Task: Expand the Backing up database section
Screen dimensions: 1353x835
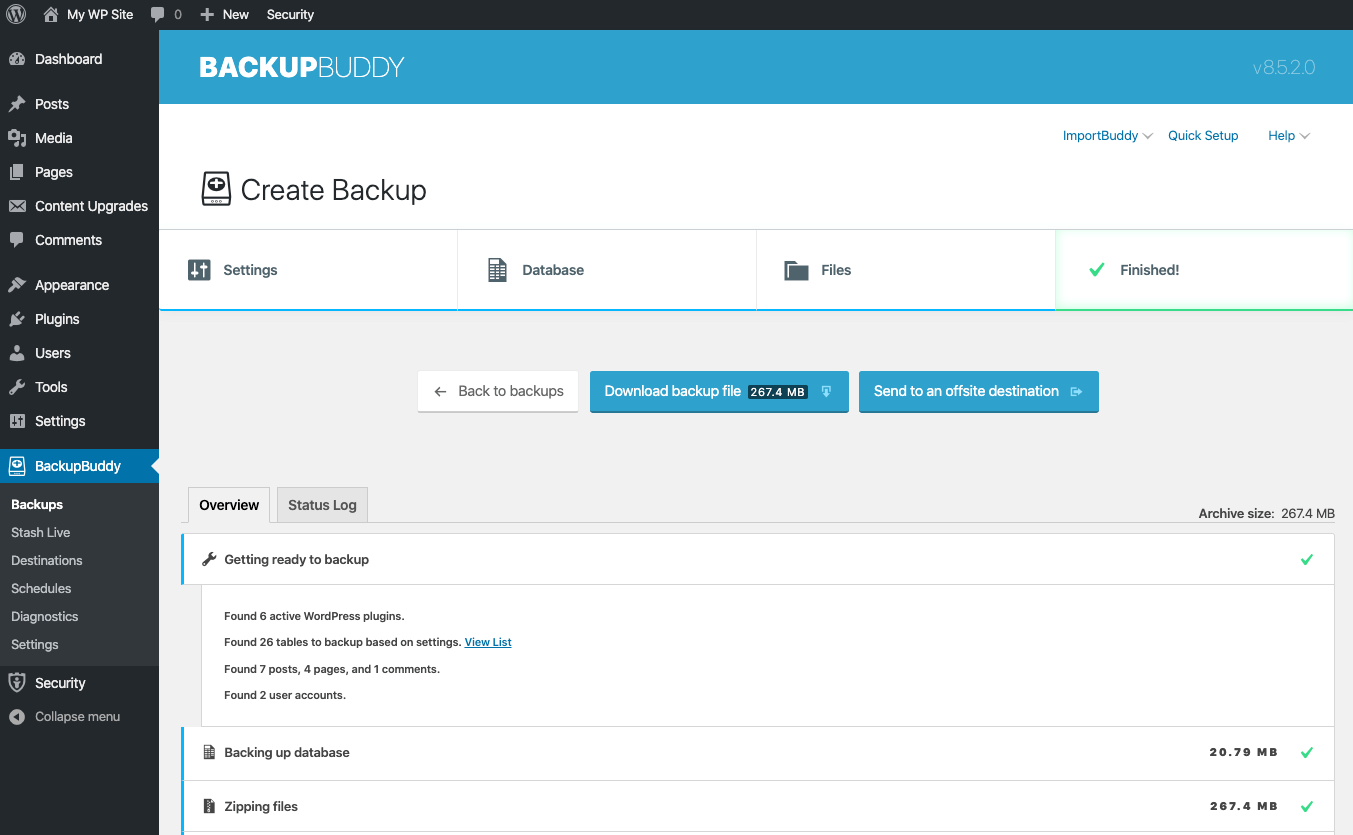Action: pyautogui.click(x=758, y=752)
